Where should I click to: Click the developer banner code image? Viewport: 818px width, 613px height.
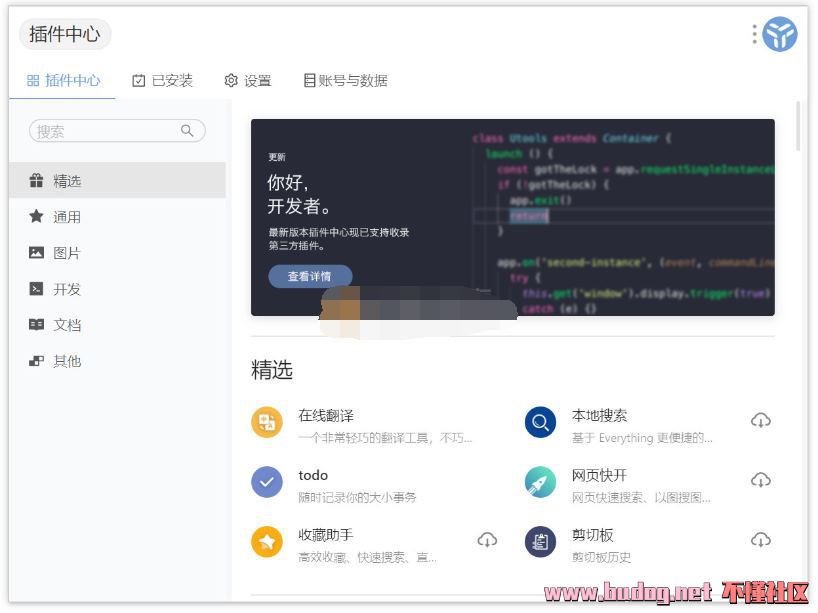click(621, 219)
